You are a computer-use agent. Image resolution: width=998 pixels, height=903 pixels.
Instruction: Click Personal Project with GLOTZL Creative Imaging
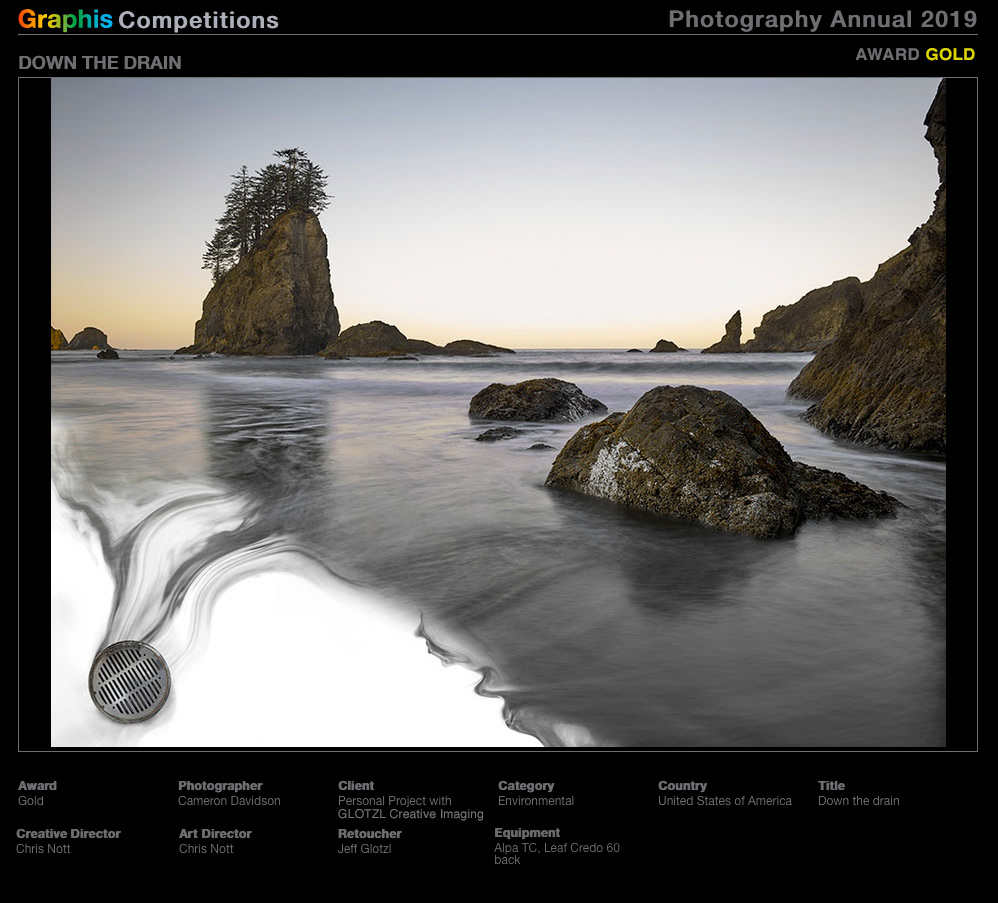click(x=411, y=807)
